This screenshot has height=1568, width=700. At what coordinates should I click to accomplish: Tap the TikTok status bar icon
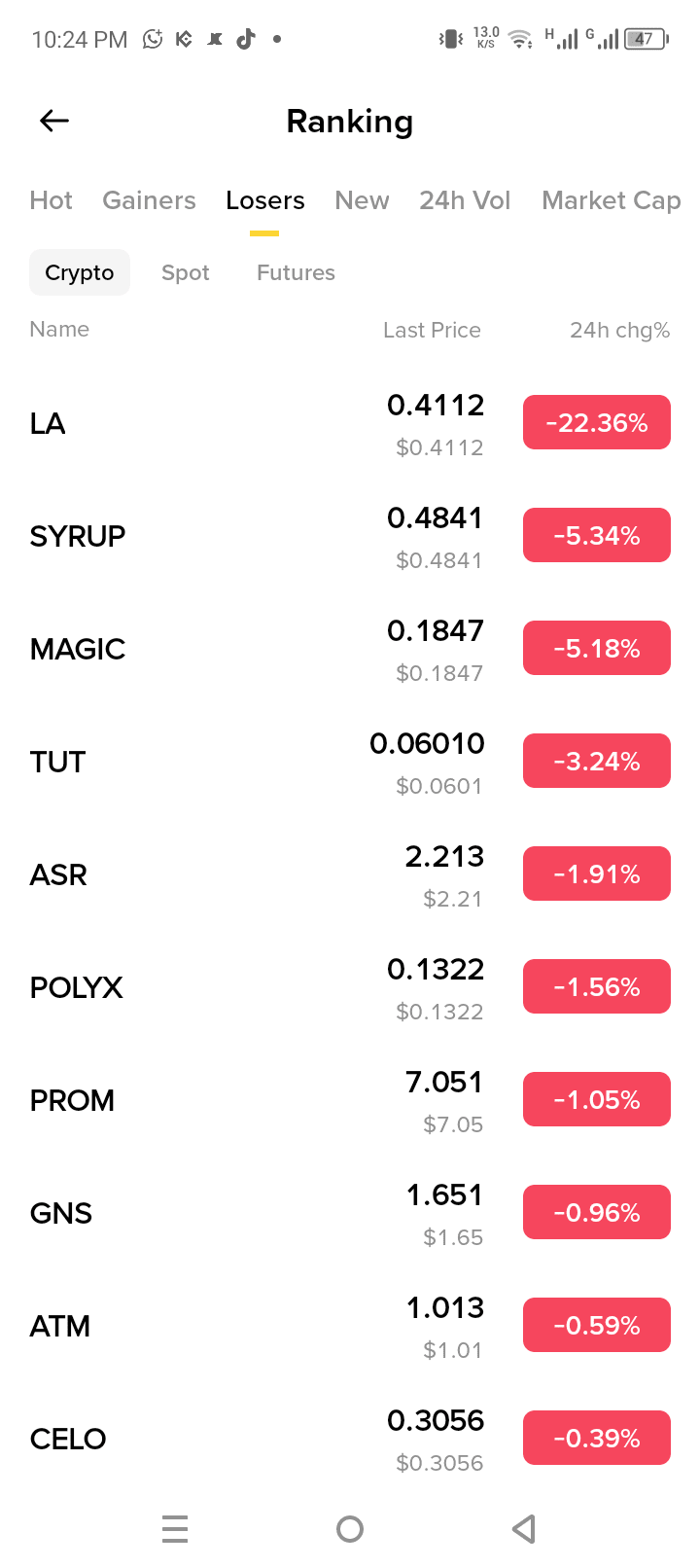(x=246, y=39)
